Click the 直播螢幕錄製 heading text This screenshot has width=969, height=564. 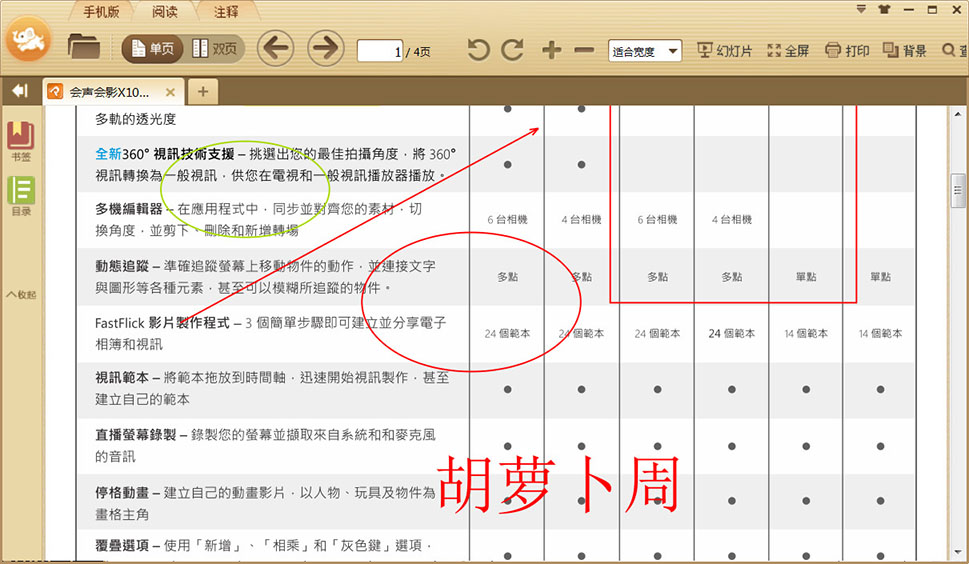[x=135, y=435]
